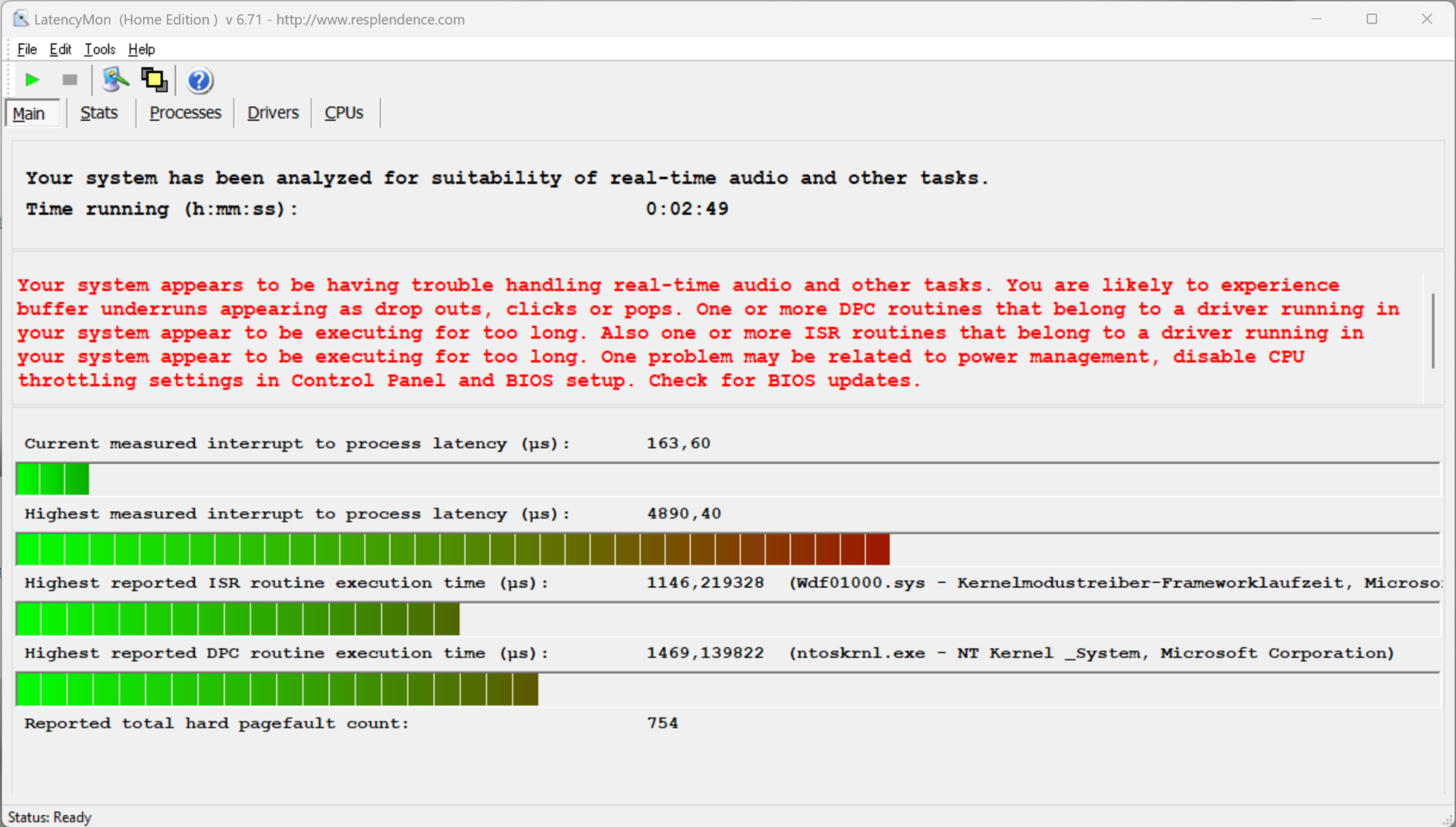Maximize the LatencyMon window
The width and height of the screenshot is (1456, 827).
click(1371, 19)
